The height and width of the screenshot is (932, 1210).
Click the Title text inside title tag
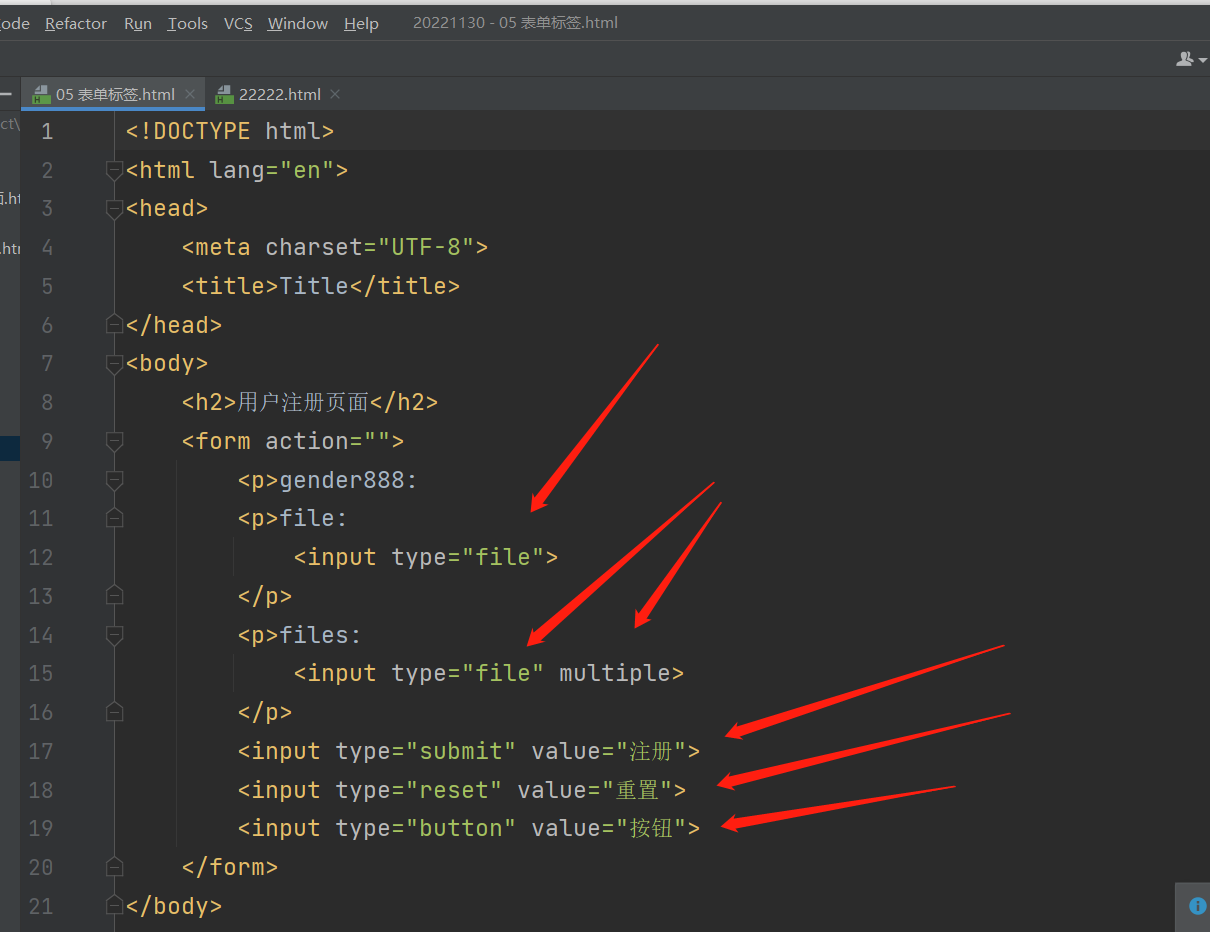coord(314,286)
